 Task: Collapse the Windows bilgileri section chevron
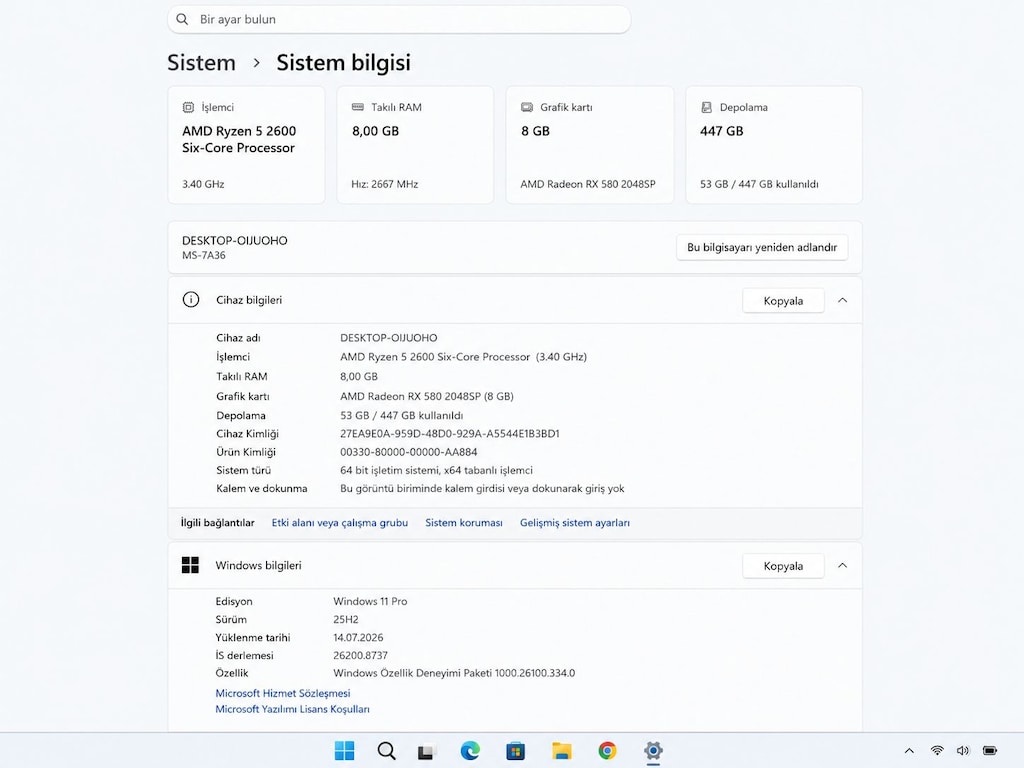(x=842, y=566)
